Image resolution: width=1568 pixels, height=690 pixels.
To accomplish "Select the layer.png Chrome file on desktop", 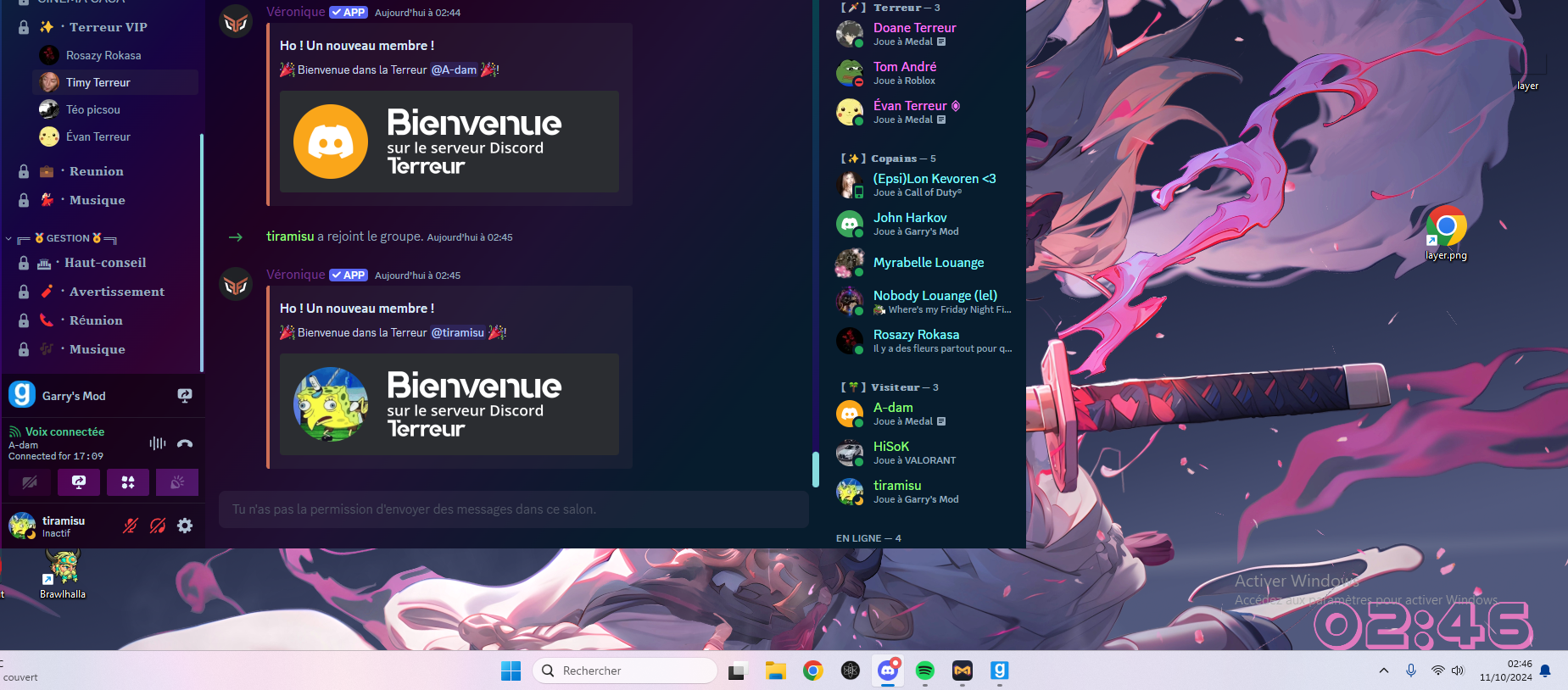I will [1446, 233].
